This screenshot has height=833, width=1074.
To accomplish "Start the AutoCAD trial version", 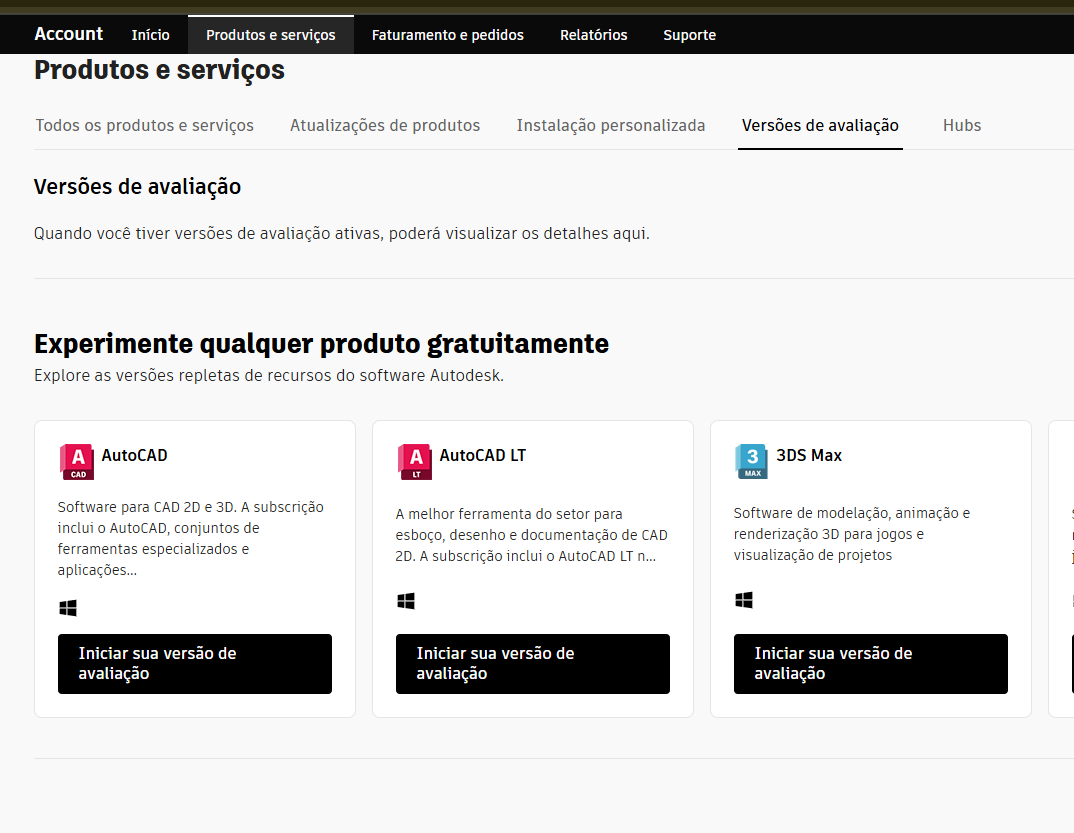I will (x=195, y=664).
